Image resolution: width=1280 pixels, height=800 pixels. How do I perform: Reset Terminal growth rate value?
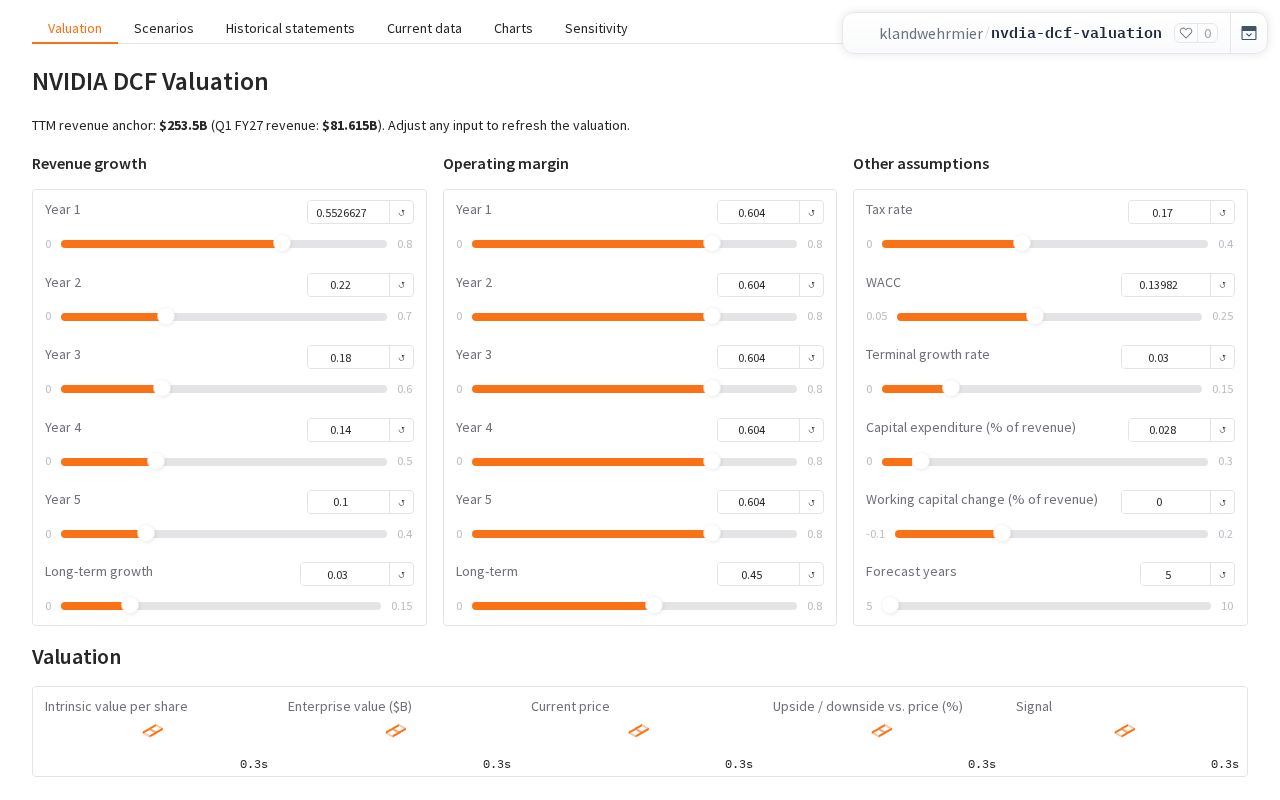[x=1223, y=357]
